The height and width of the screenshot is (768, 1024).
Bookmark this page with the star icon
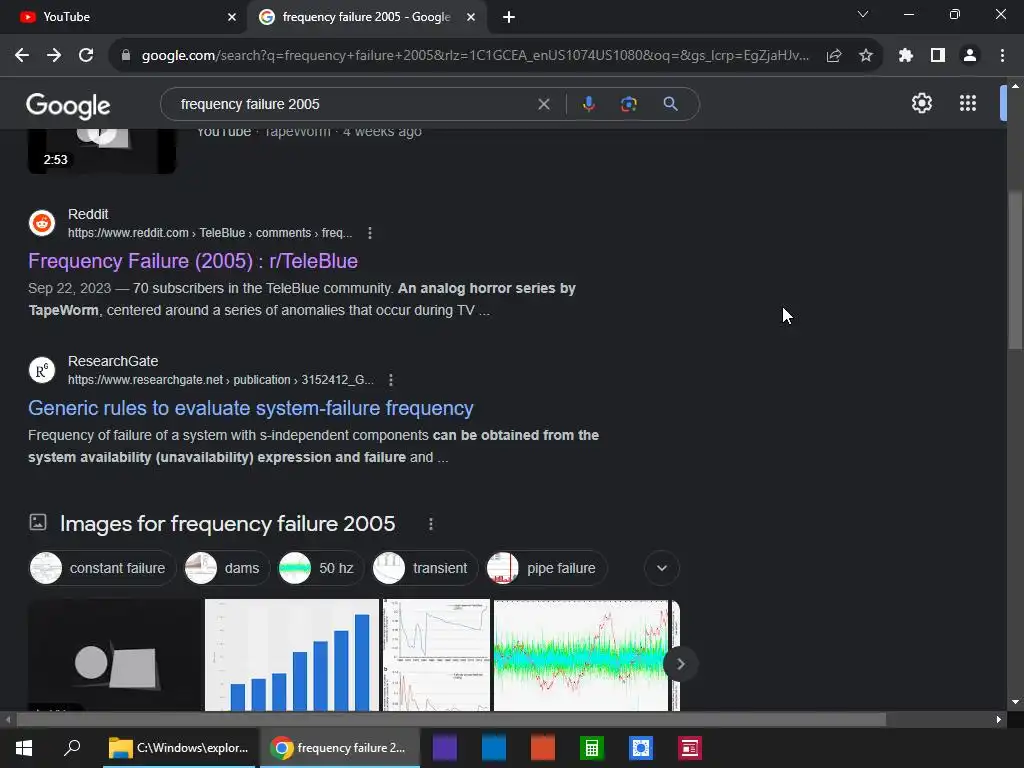point(866,56)
